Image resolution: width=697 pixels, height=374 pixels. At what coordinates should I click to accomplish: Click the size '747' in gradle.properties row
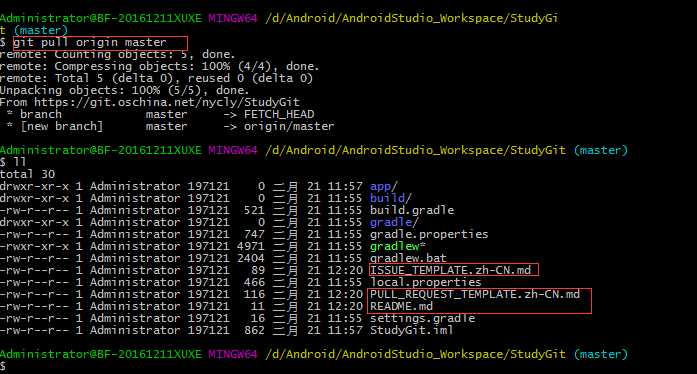click(x=254, y=234)
